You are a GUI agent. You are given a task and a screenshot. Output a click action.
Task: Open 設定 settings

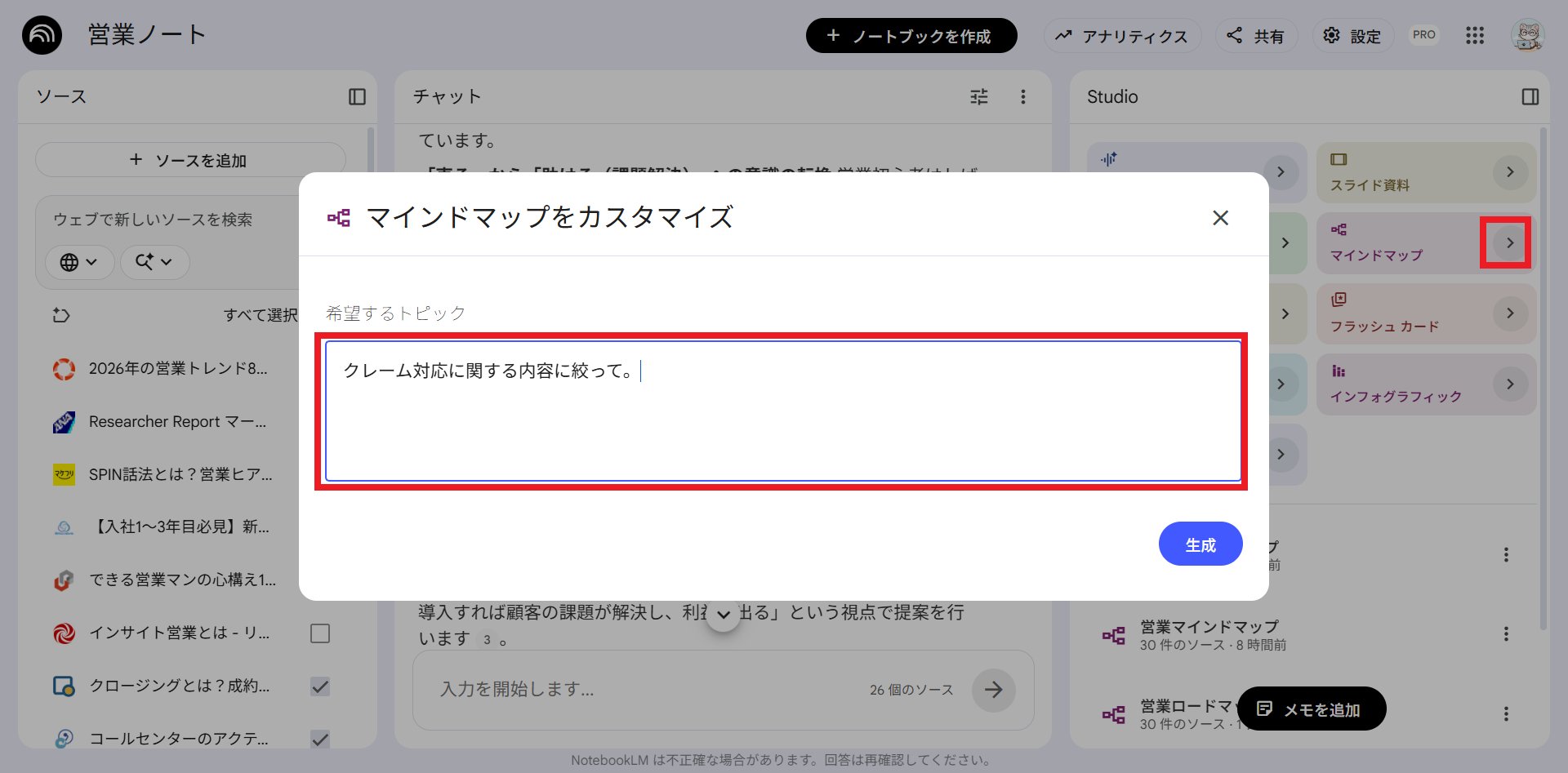[x=1352, y=36]
